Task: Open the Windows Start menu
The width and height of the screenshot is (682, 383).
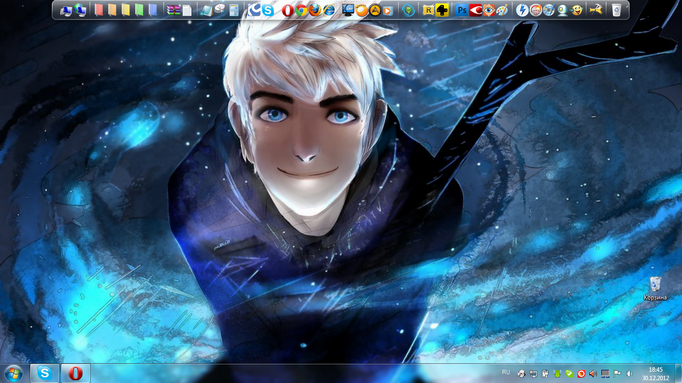Action: (x=13, y=373)
